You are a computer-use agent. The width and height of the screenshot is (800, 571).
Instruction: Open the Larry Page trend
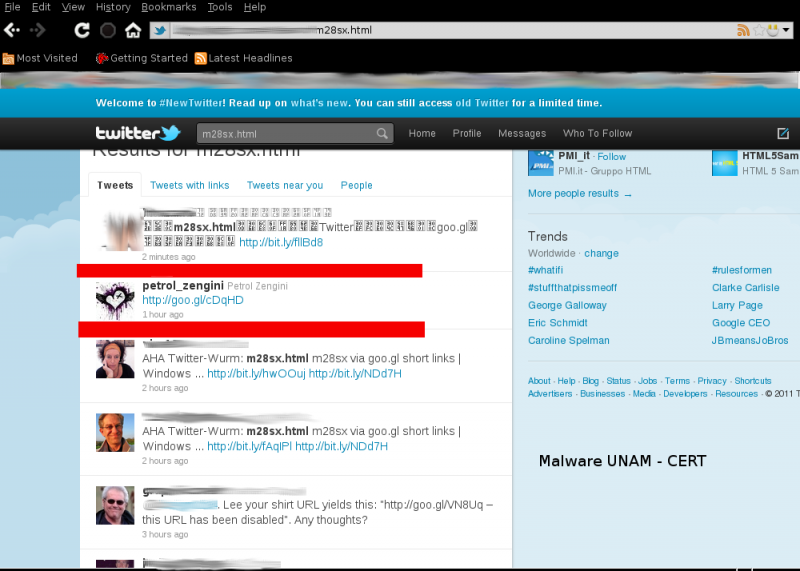click(737, 306)
